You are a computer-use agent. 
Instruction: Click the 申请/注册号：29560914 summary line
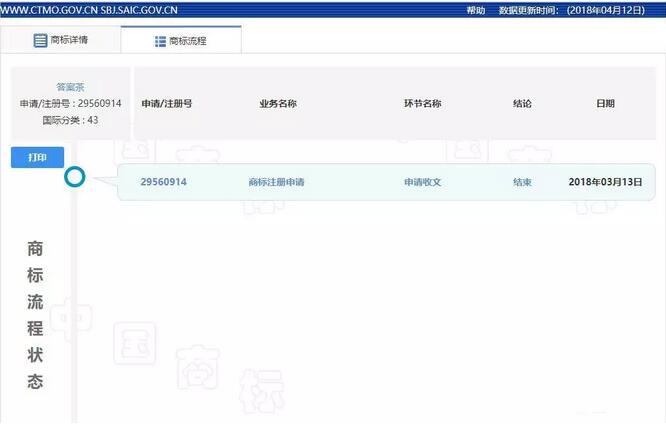click(71, 103)
